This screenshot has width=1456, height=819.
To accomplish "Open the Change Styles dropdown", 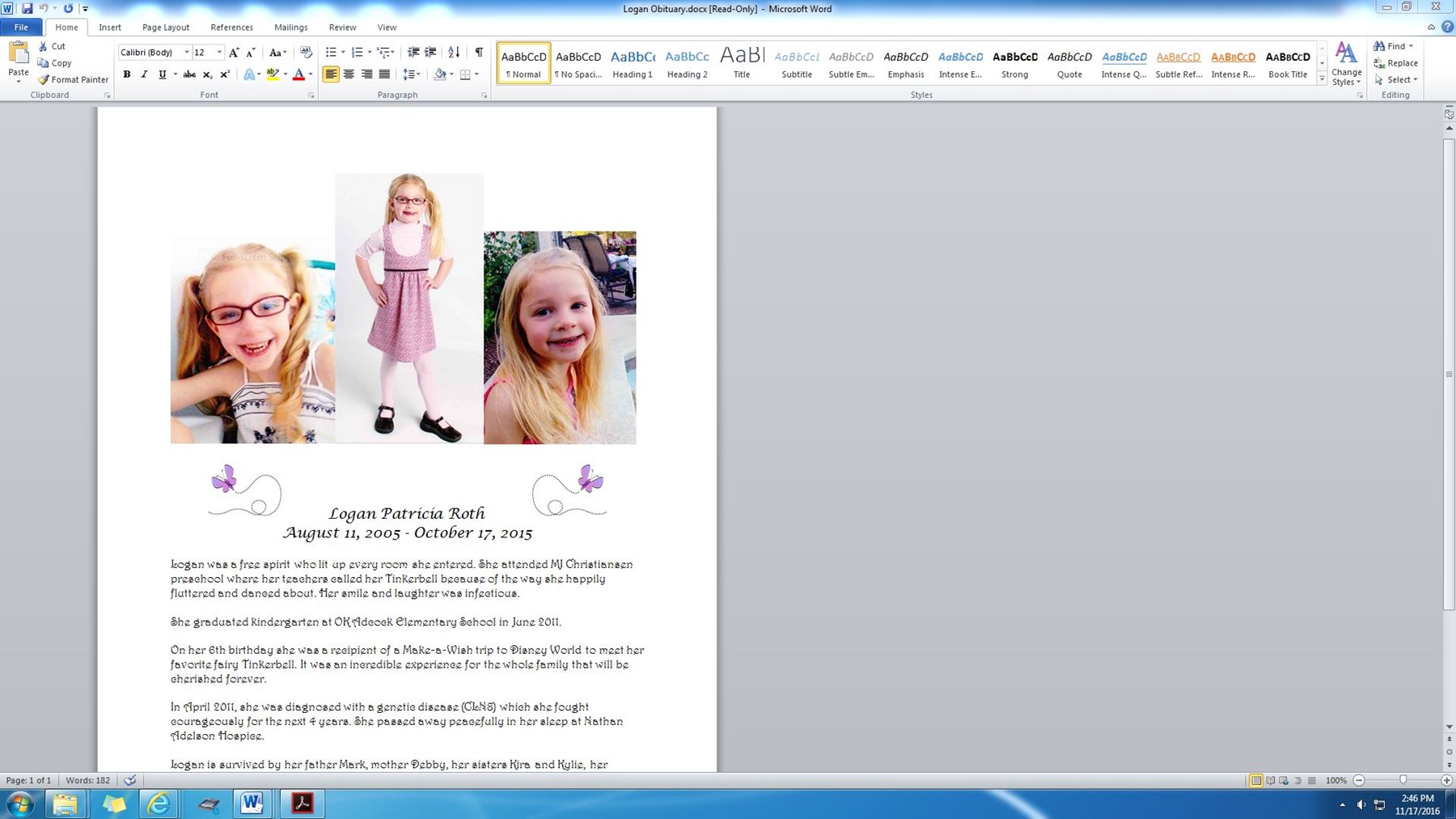I will tap(1346, 65).
